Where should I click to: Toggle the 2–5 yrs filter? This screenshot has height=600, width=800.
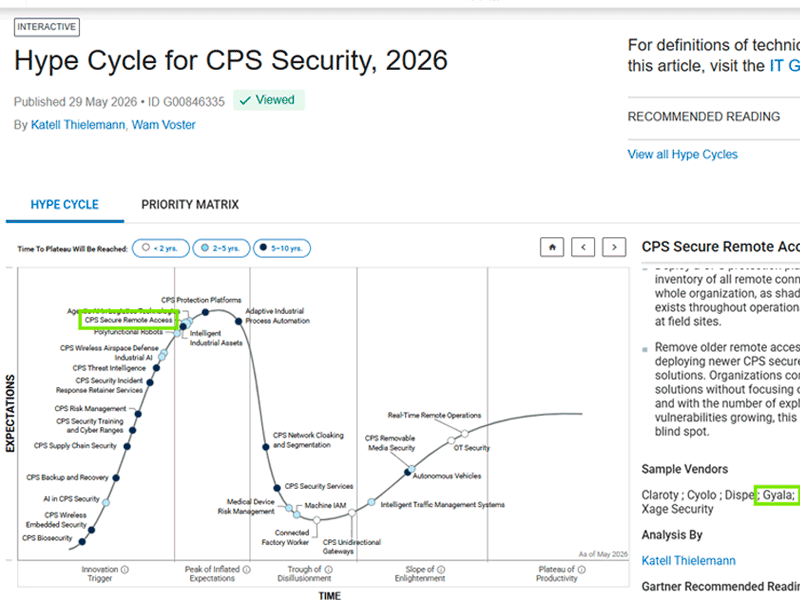point(221,248)
